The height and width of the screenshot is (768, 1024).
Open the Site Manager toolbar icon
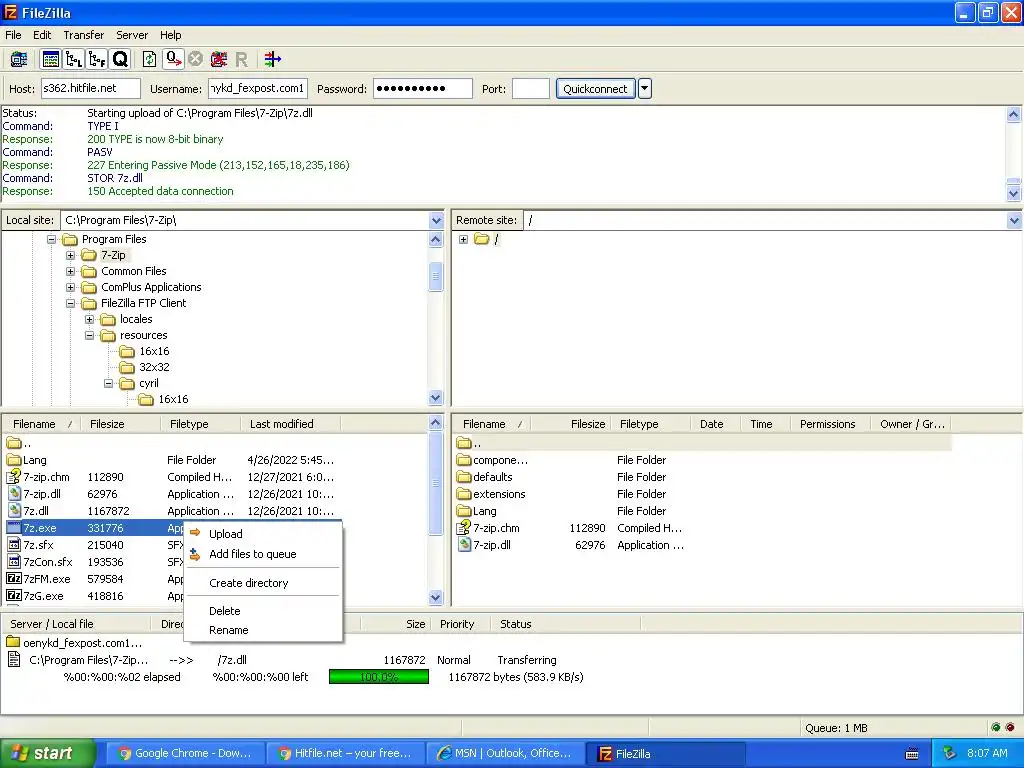18,59
